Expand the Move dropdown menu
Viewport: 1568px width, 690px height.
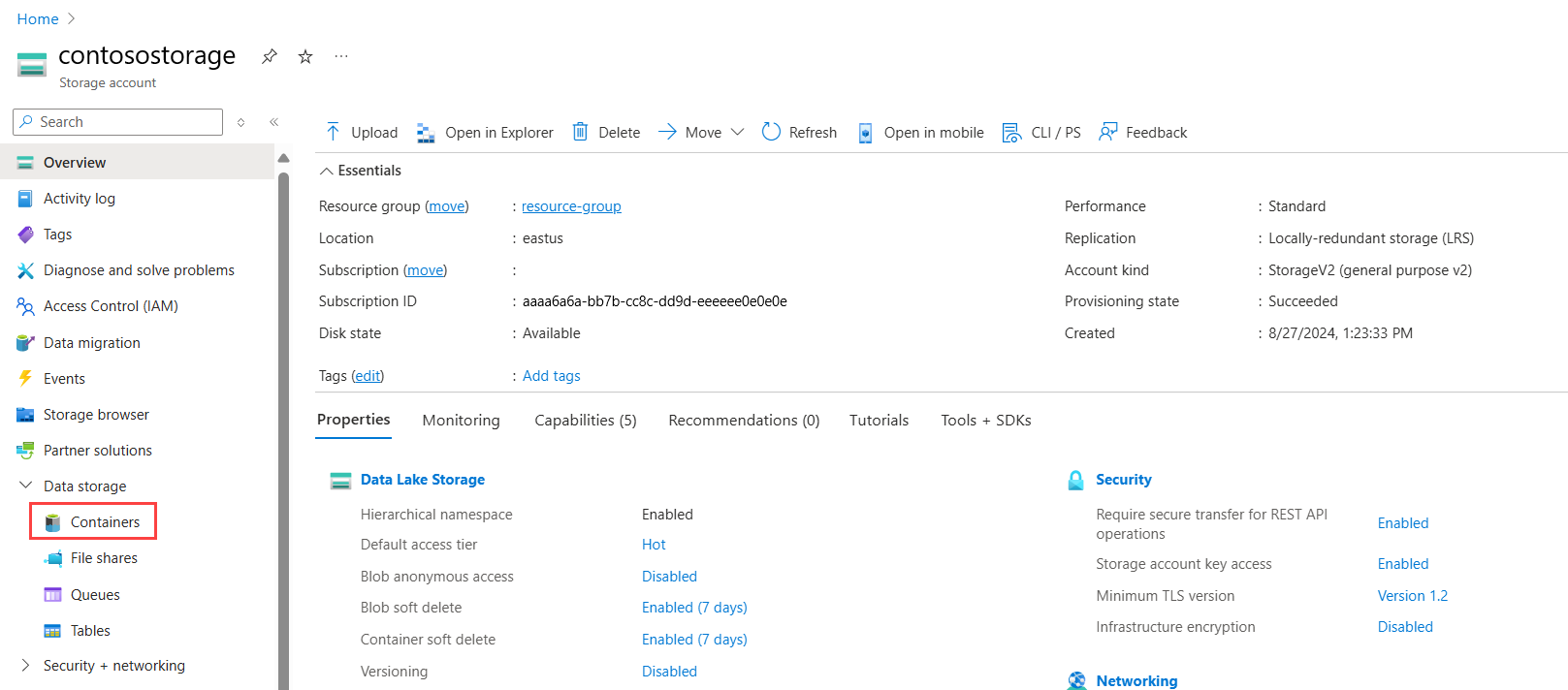(737, 133)
